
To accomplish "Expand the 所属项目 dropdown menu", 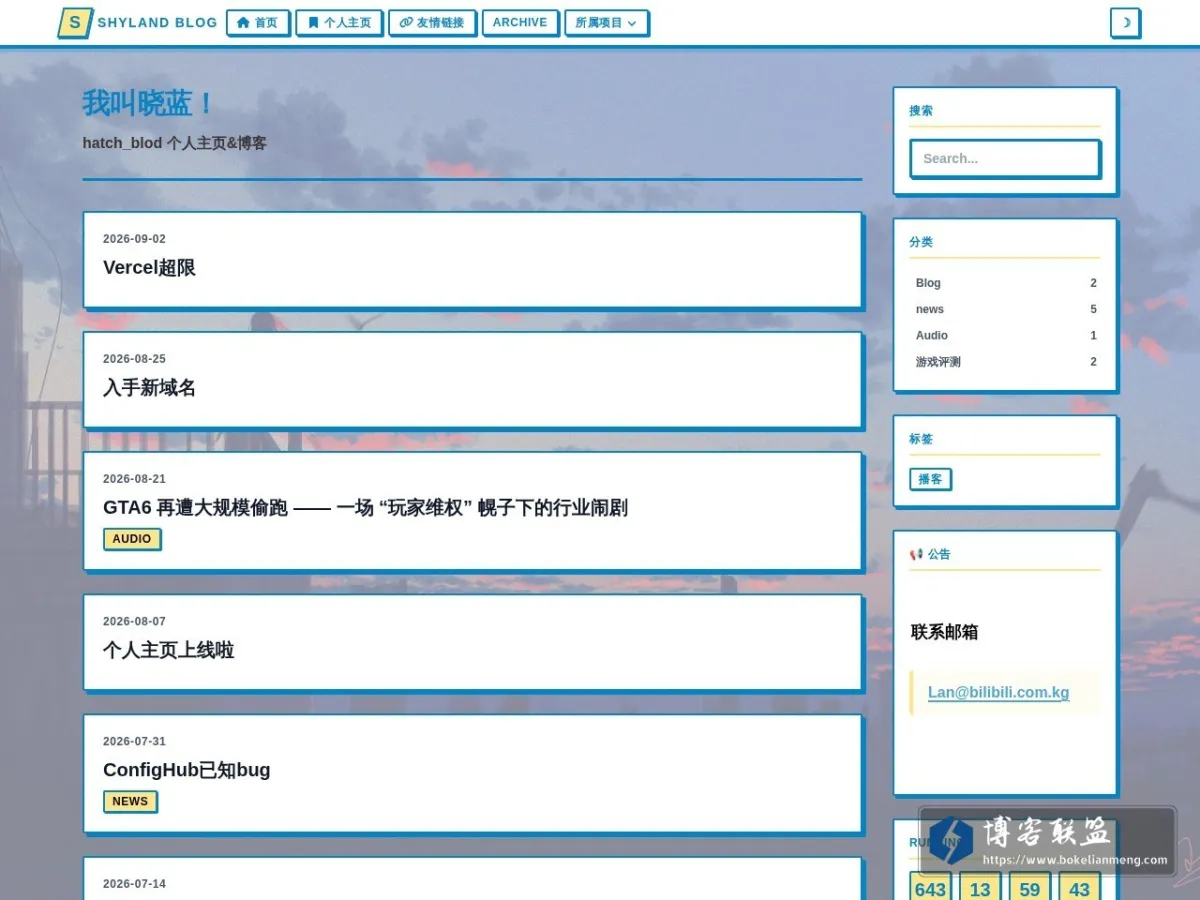I will (606, 23).
